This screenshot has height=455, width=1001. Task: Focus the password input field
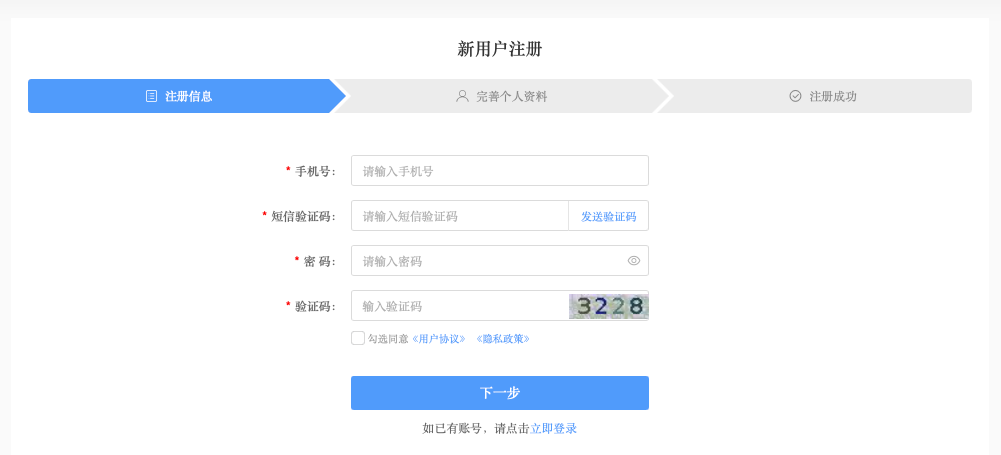click(488, 261)
